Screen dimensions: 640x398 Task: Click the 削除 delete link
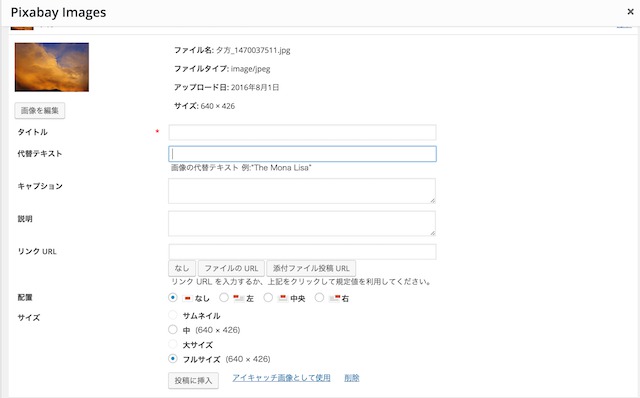click(x=352, y=378)
